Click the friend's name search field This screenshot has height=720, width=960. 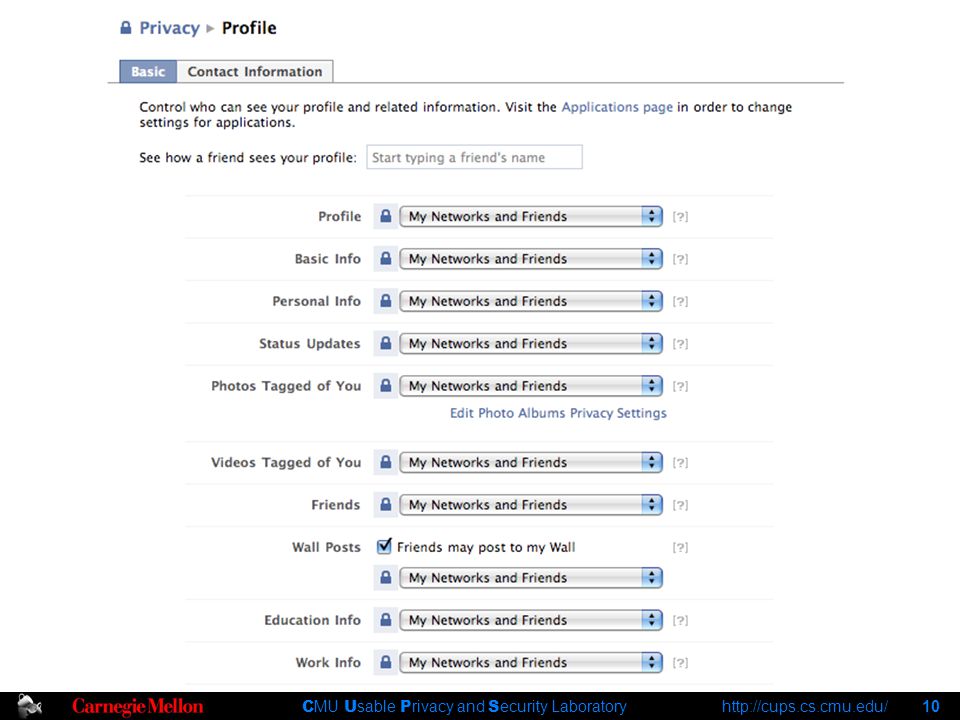point(474,157)
